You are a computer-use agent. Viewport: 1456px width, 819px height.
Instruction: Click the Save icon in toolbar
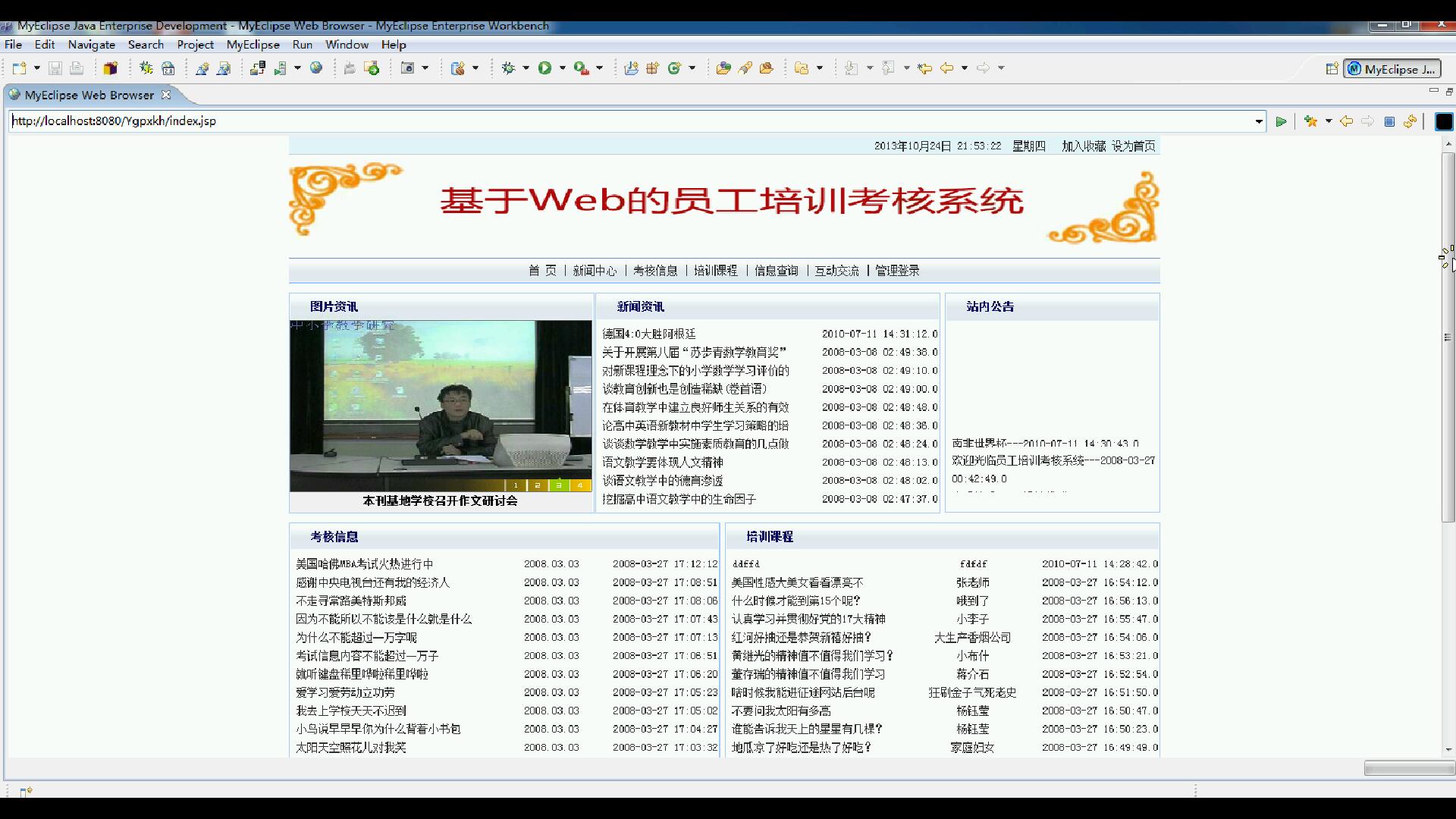pos(55,68)
